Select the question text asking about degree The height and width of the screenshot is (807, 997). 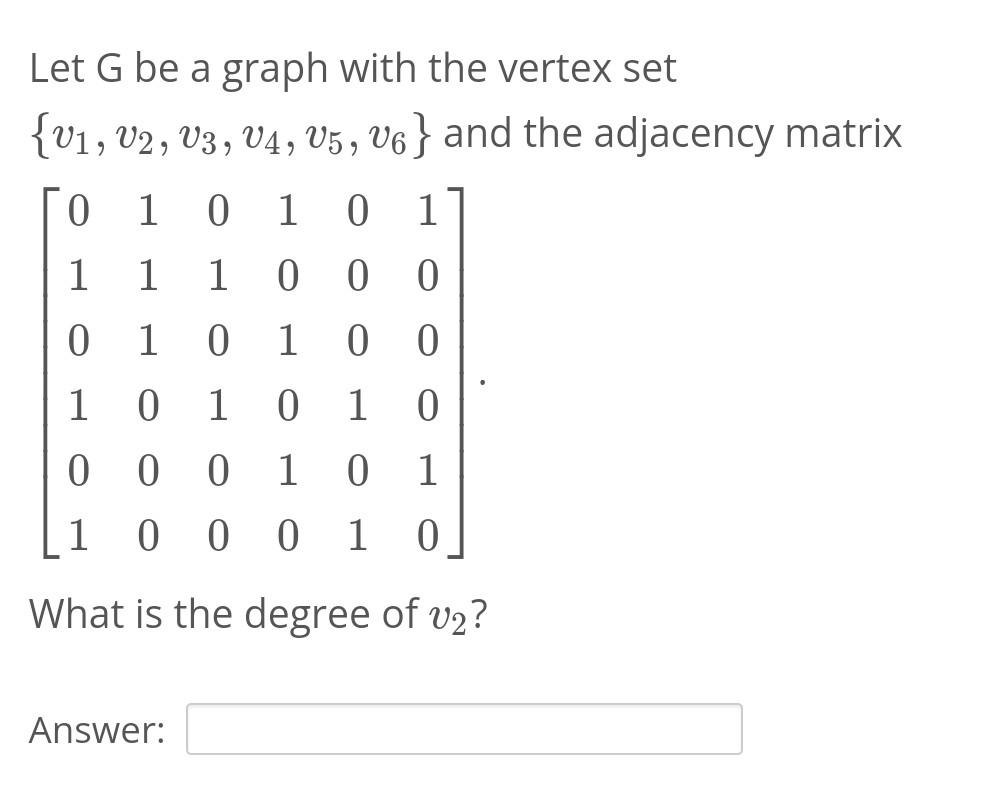pyautogui.click(x=260, y=613)
